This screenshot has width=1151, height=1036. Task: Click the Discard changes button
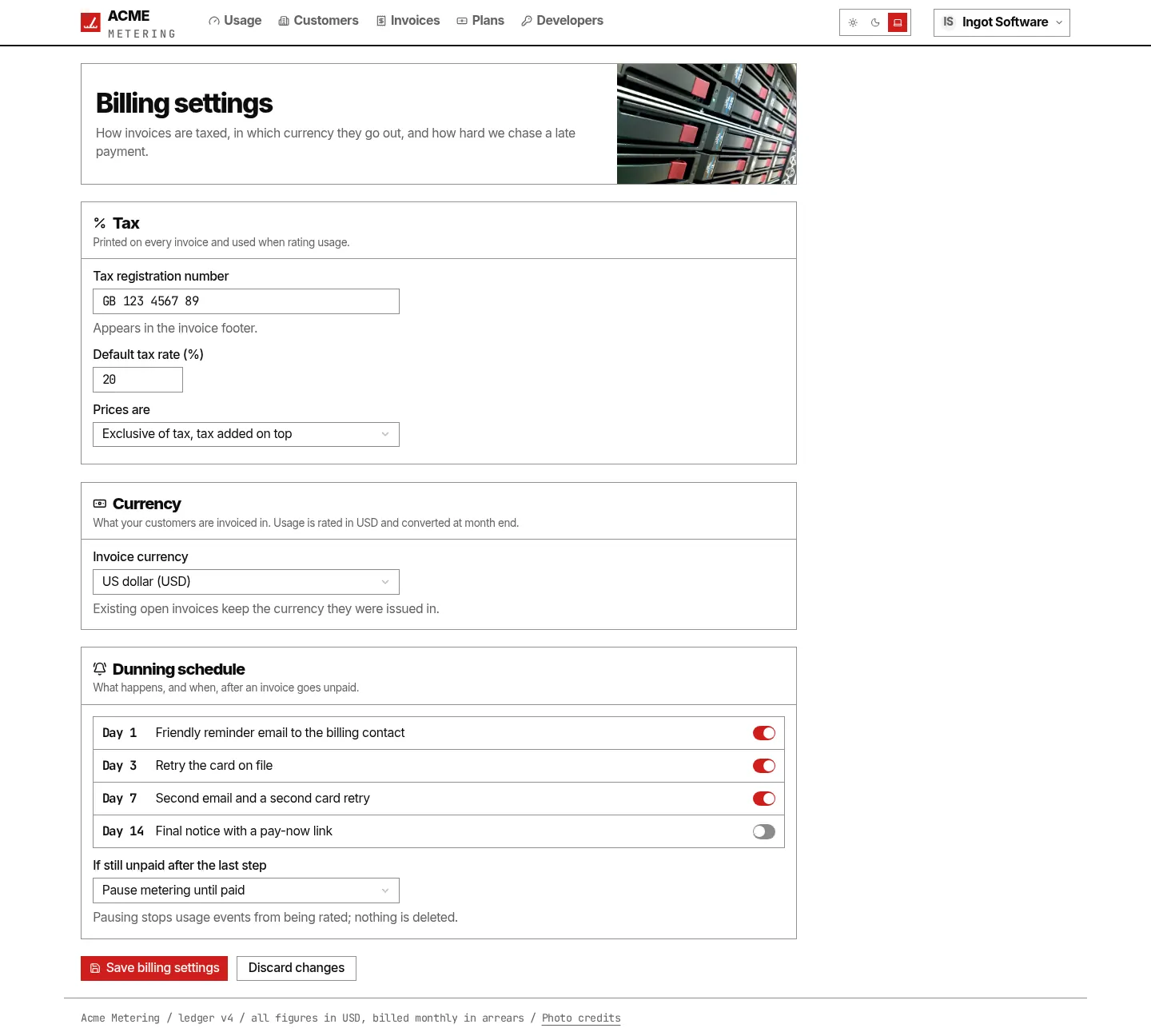coord(297,968)
